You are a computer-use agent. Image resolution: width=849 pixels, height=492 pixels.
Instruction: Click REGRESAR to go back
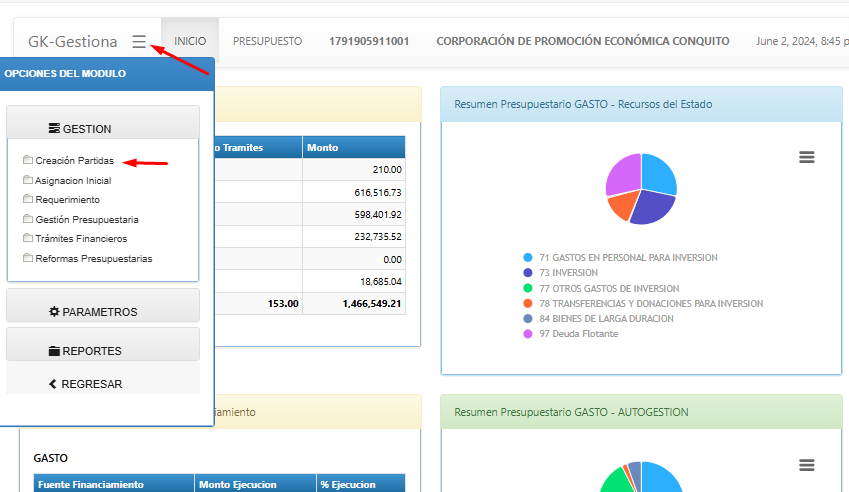pos(103,378)
